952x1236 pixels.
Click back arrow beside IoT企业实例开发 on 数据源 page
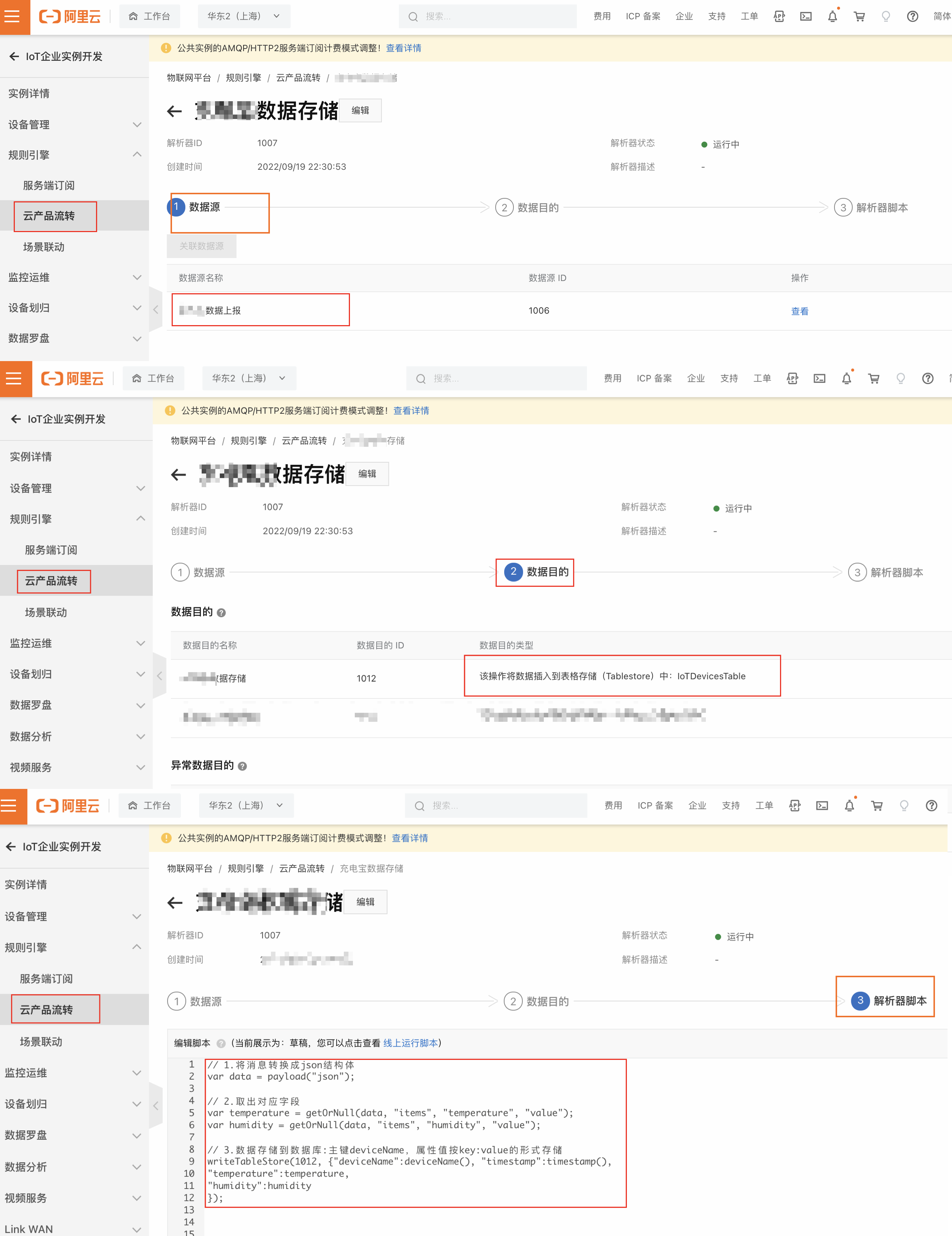14,57
